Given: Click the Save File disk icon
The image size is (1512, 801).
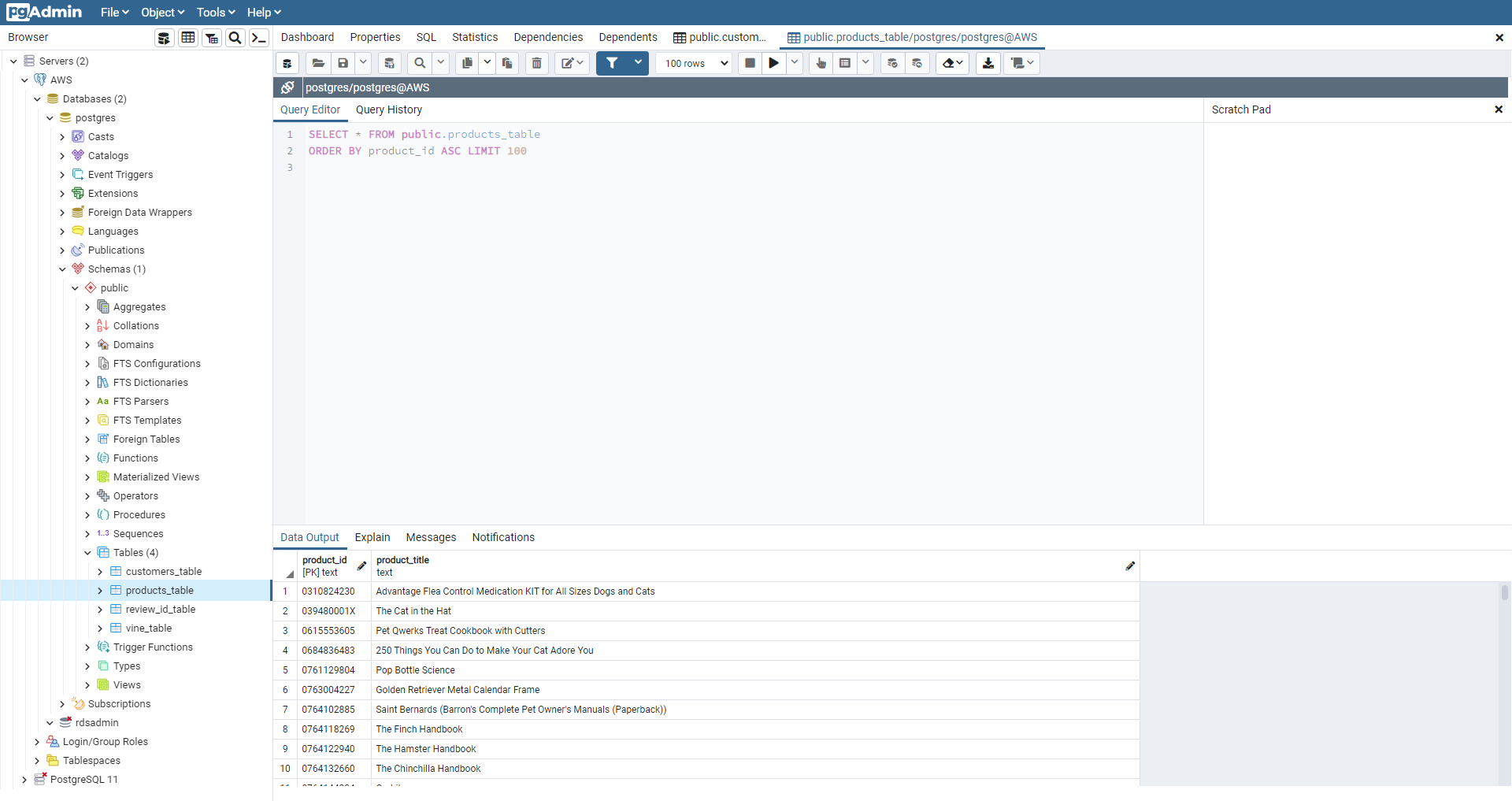Looking at the screenshot, I should coord(343,63).
